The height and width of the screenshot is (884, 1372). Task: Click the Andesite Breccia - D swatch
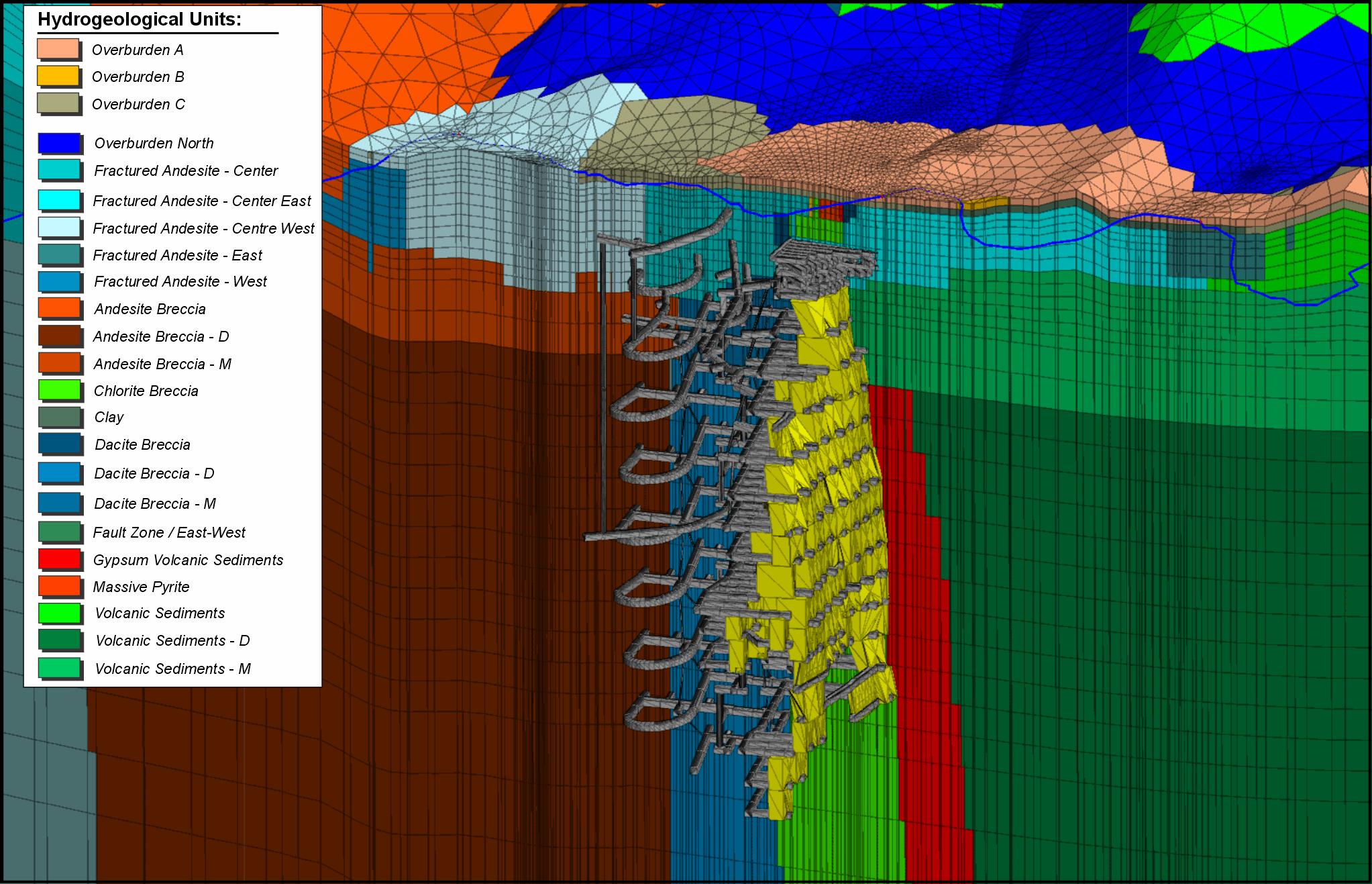pos(60,336)
